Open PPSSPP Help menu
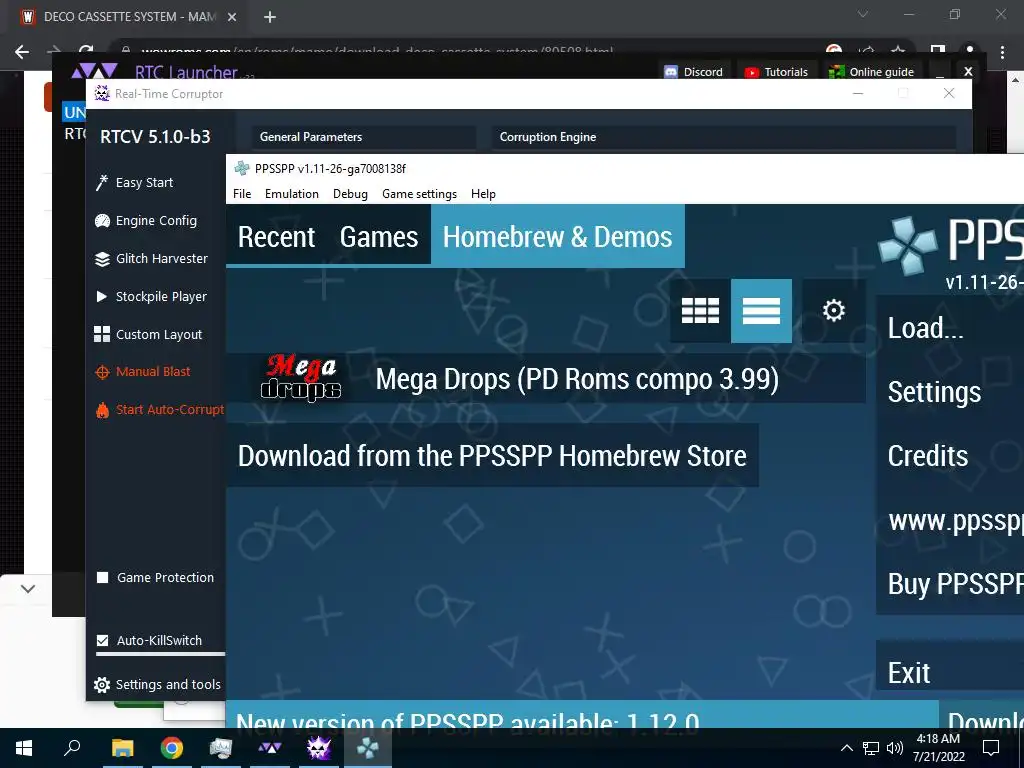Viewport: 1024px width, 768px height. [483, 194]
